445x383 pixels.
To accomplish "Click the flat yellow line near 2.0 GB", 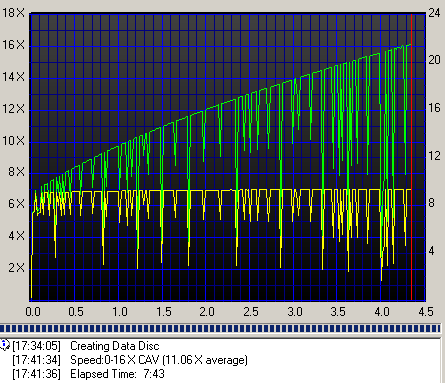I will tap(212, 190).
